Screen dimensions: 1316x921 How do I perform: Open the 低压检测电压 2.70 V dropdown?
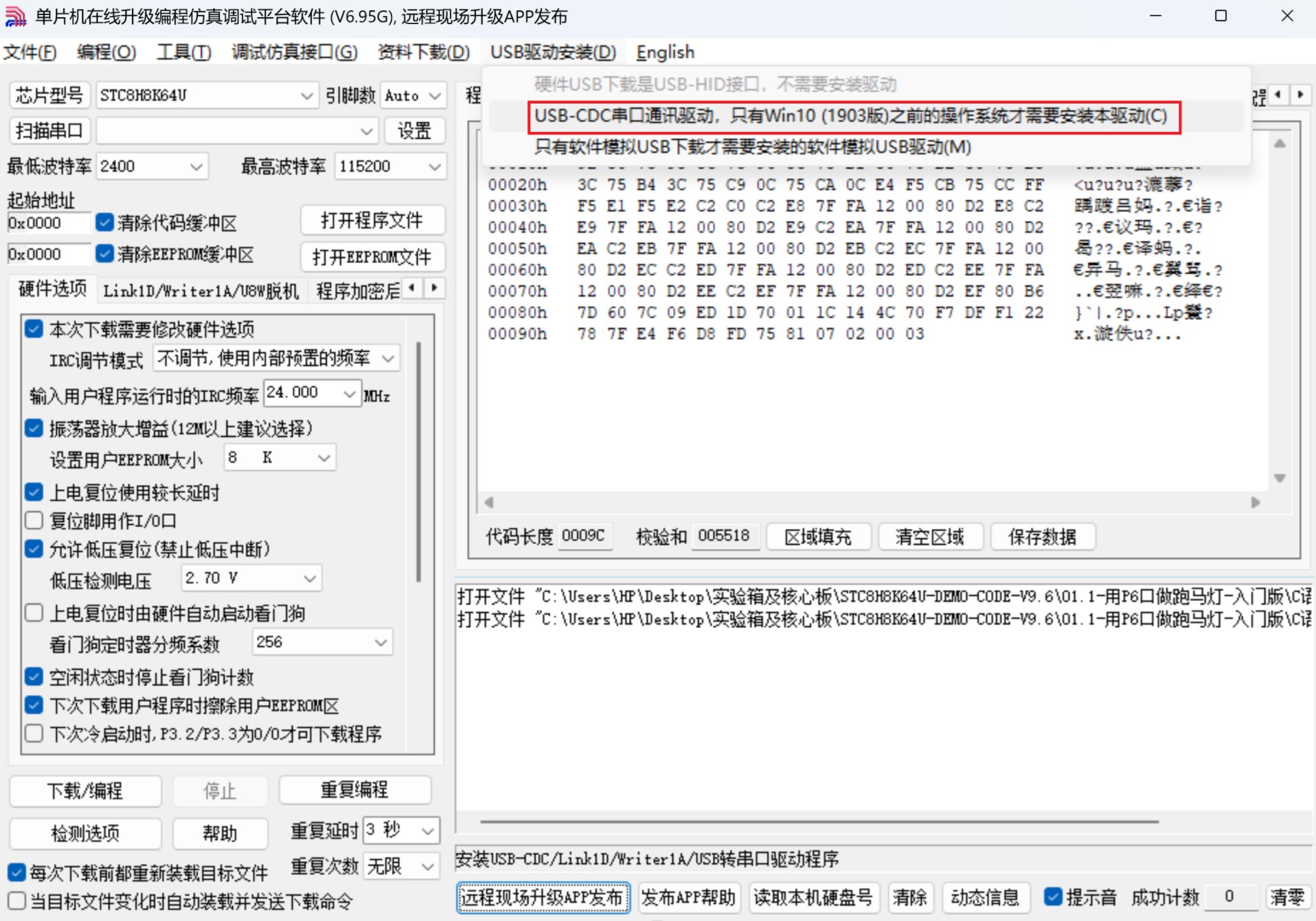coord(310,578)
